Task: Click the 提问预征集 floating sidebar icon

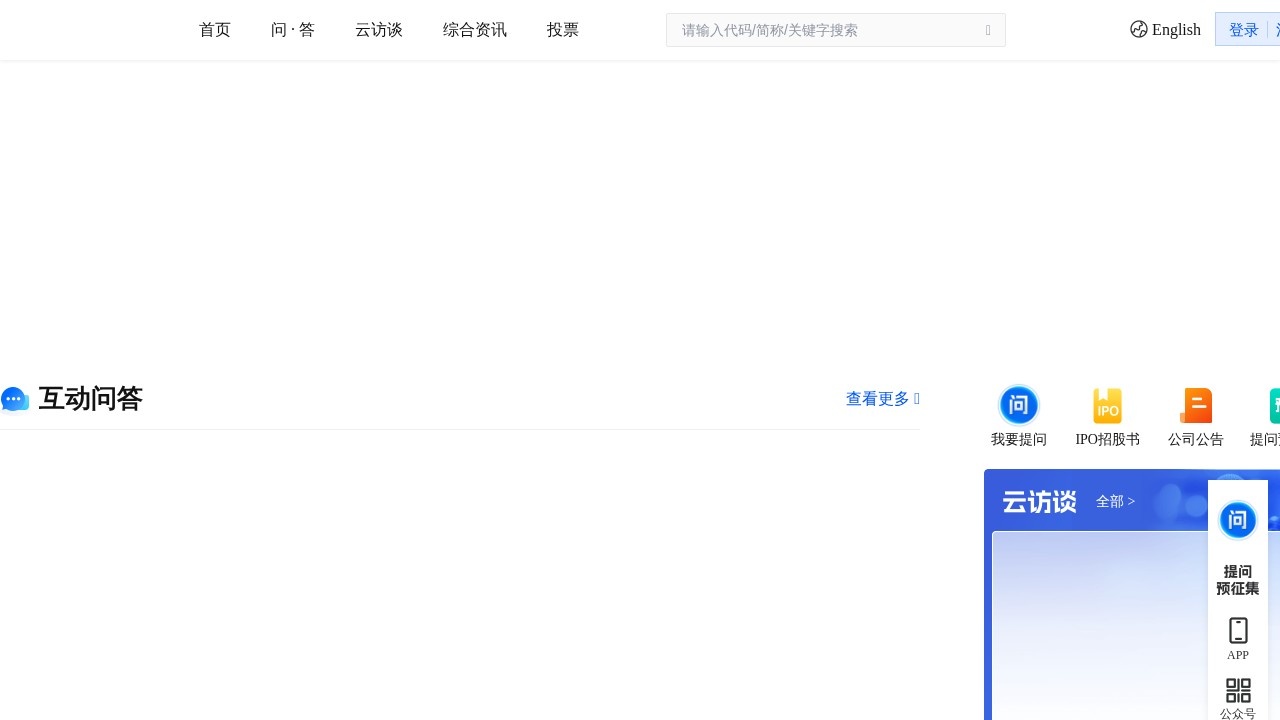Action: pyautogui.click(x=1237, y=520)
